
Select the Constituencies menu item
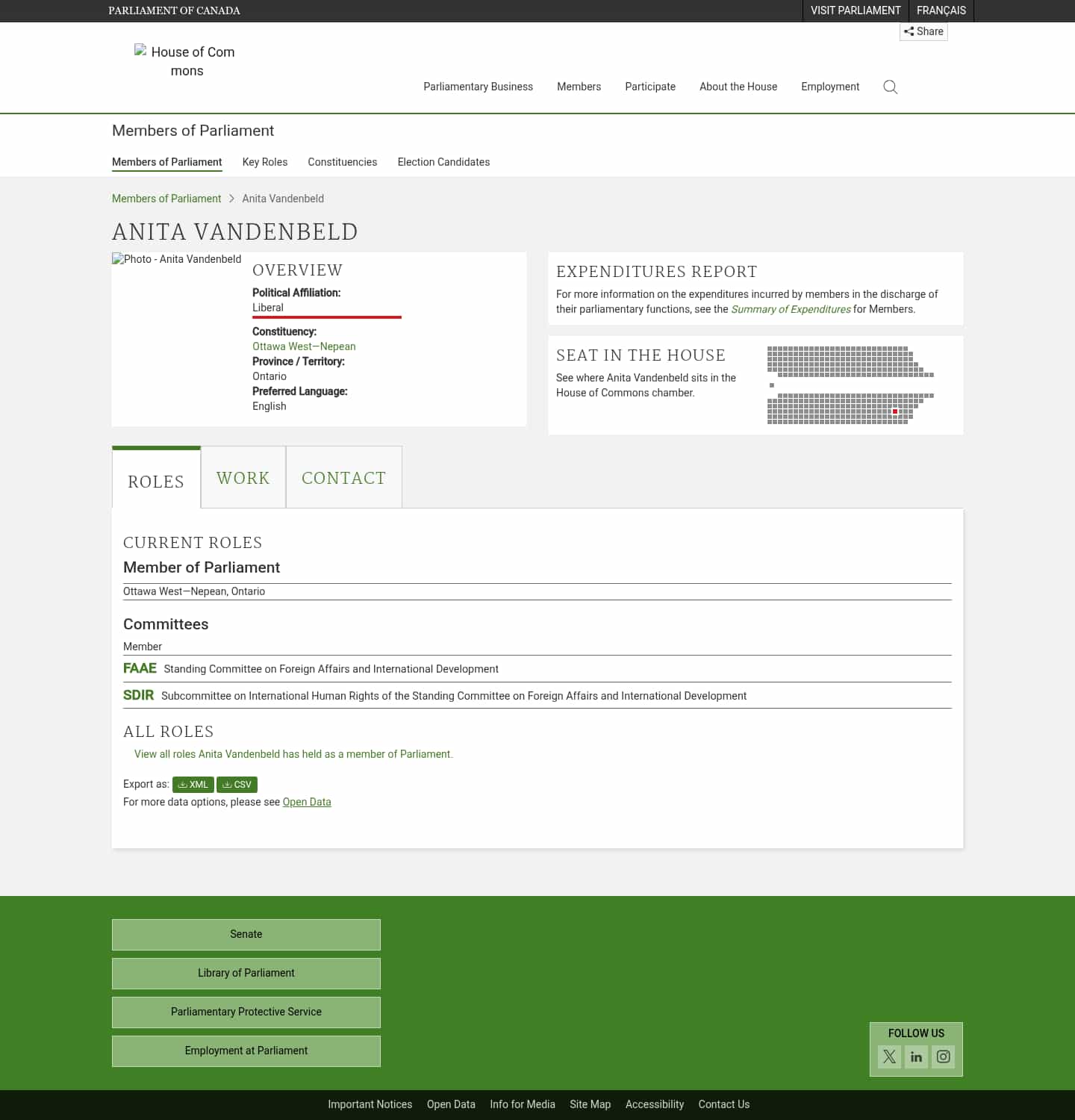[x=342, y=162]
